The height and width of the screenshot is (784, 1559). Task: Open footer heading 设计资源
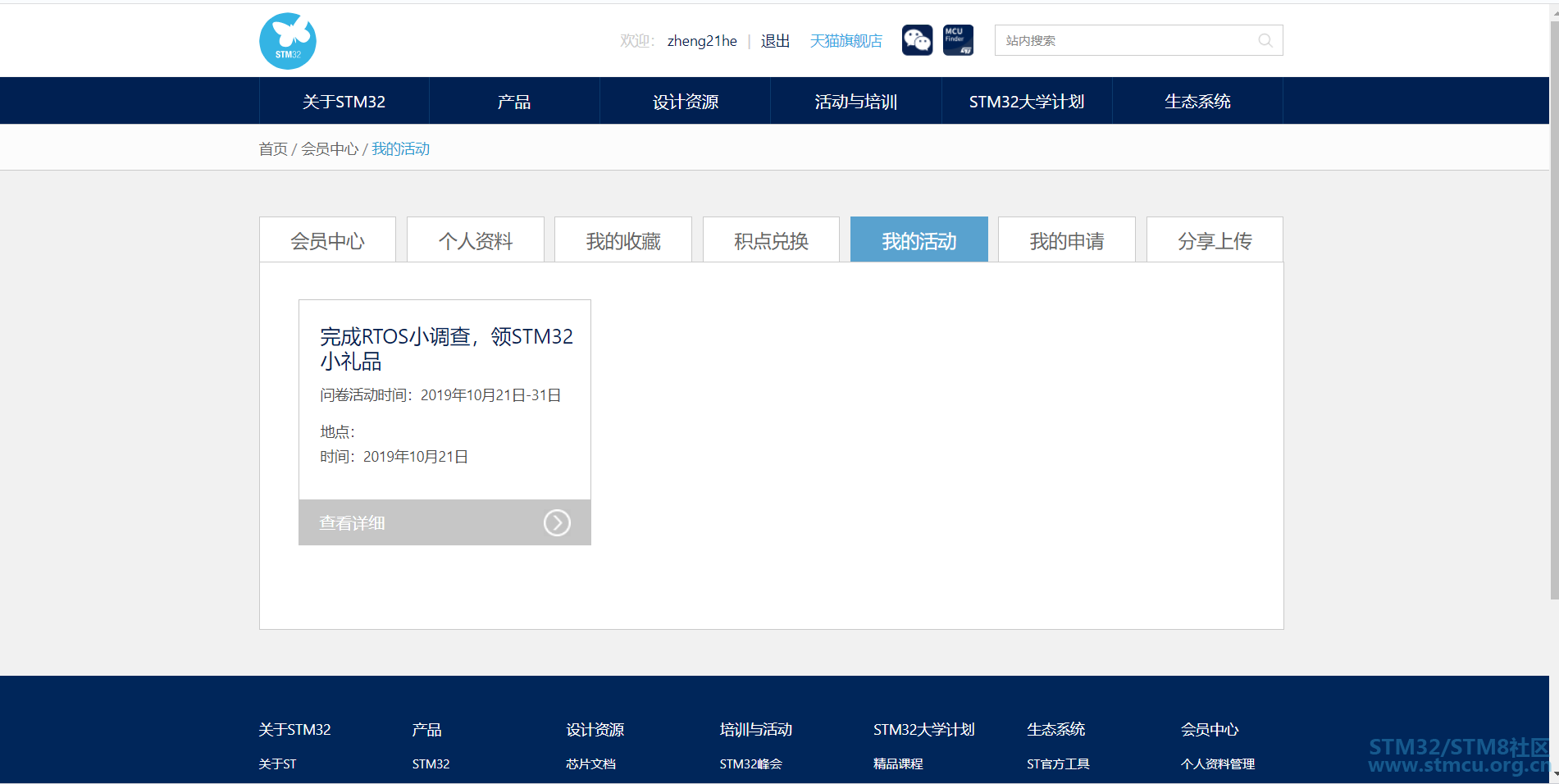click(595, 729)
